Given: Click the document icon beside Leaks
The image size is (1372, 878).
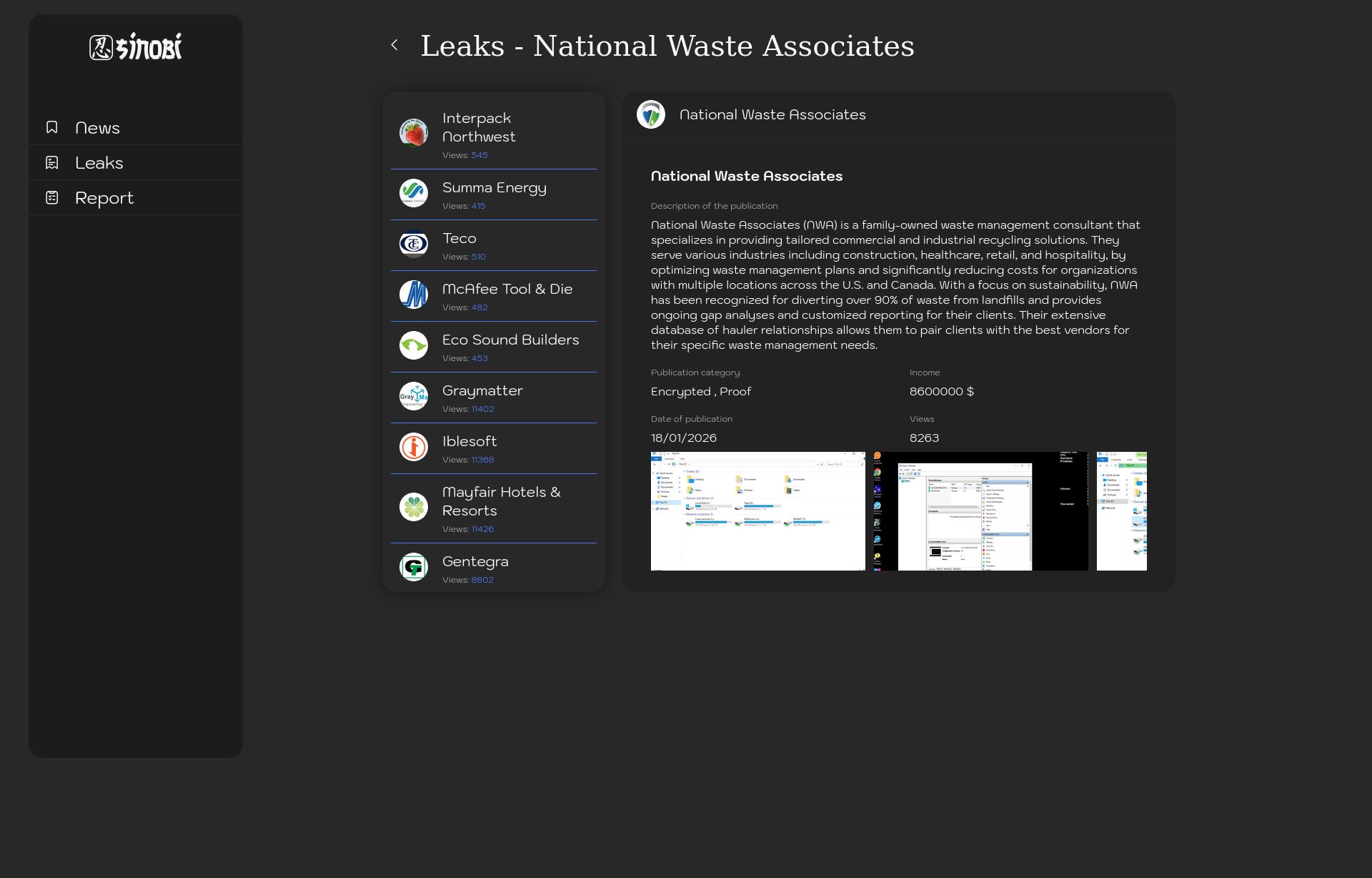Looking at the screenshot, I should 52,162.
